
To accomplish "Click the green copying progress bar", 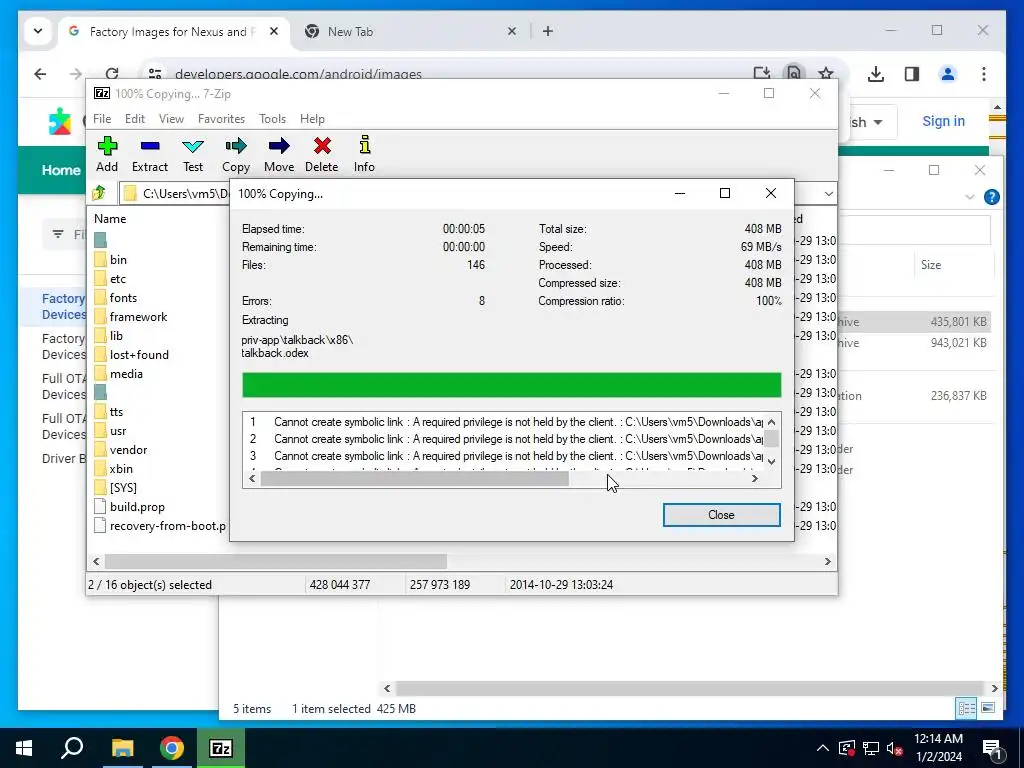I will tap(511, 385).
